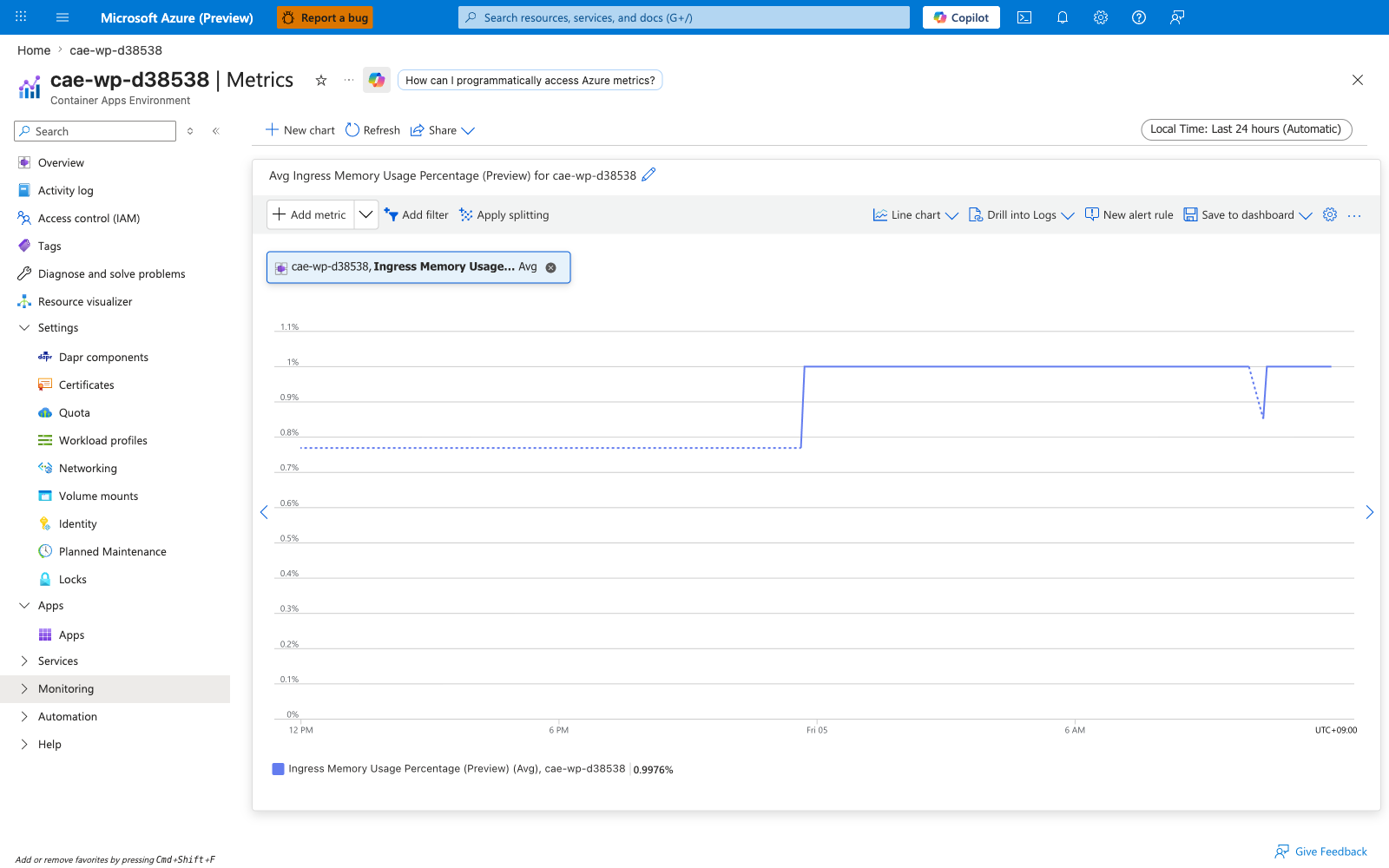Click Apply splitting
The height and width of the screenshot is (868, 1389).
[x=504, y=214]
